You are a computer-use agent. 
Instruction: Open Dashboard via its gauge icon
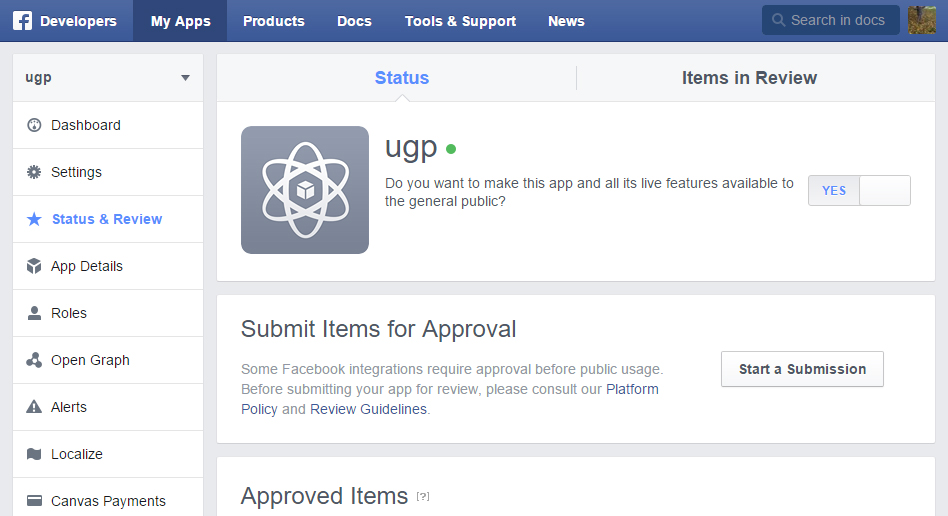click(34, 125)
